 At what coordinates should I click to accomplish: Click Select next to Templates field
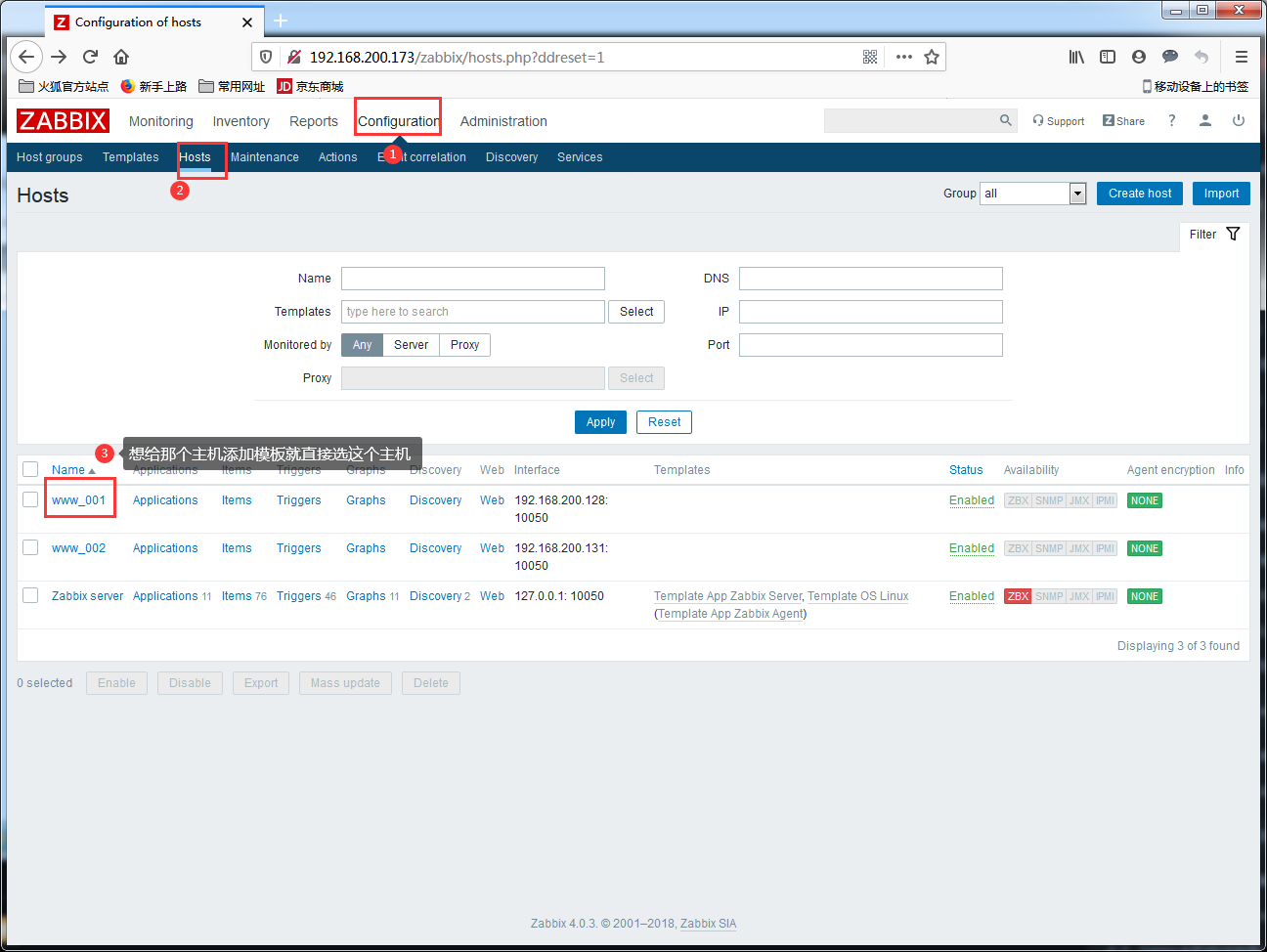(636, 312)
